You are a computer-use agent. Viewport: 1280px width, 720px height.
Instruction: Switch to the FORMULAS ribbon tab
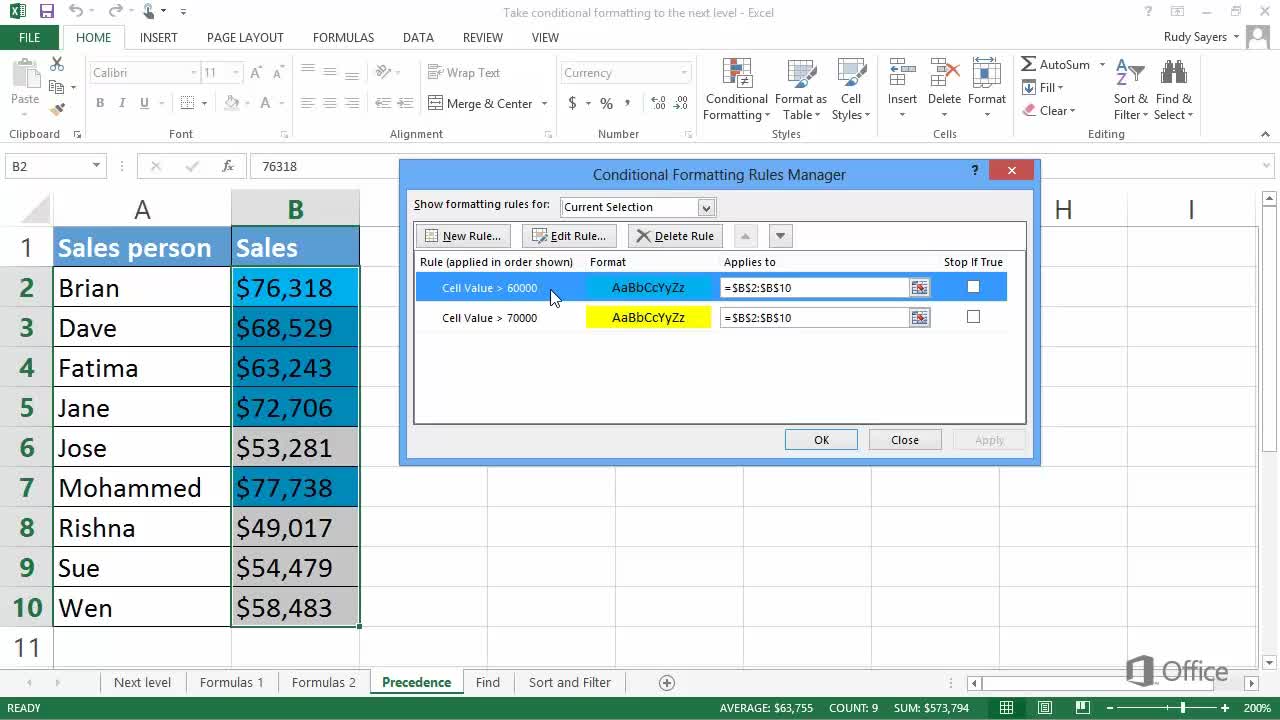pyautogui.click(x=343, y=37)
